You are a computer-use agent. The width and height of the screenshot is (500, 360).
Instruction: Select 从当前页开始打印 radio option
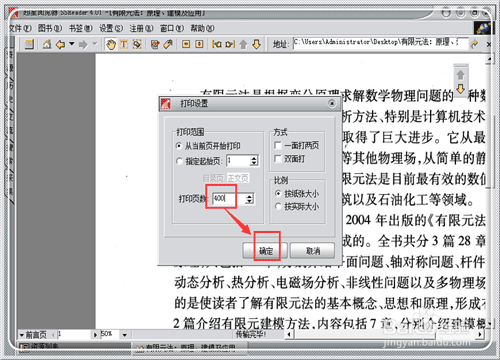[179, 146]
